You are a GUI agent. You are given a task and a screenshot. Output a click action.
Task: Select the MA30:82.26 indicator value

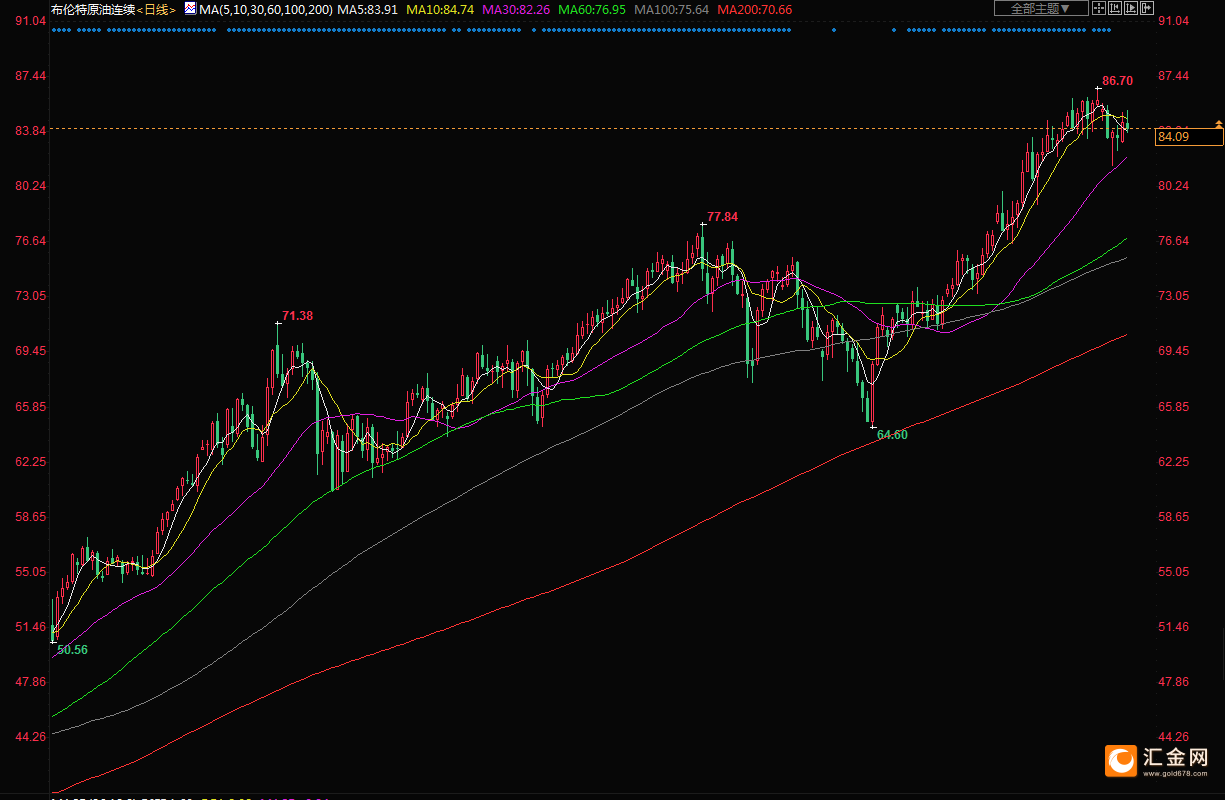tap(516, 9)
